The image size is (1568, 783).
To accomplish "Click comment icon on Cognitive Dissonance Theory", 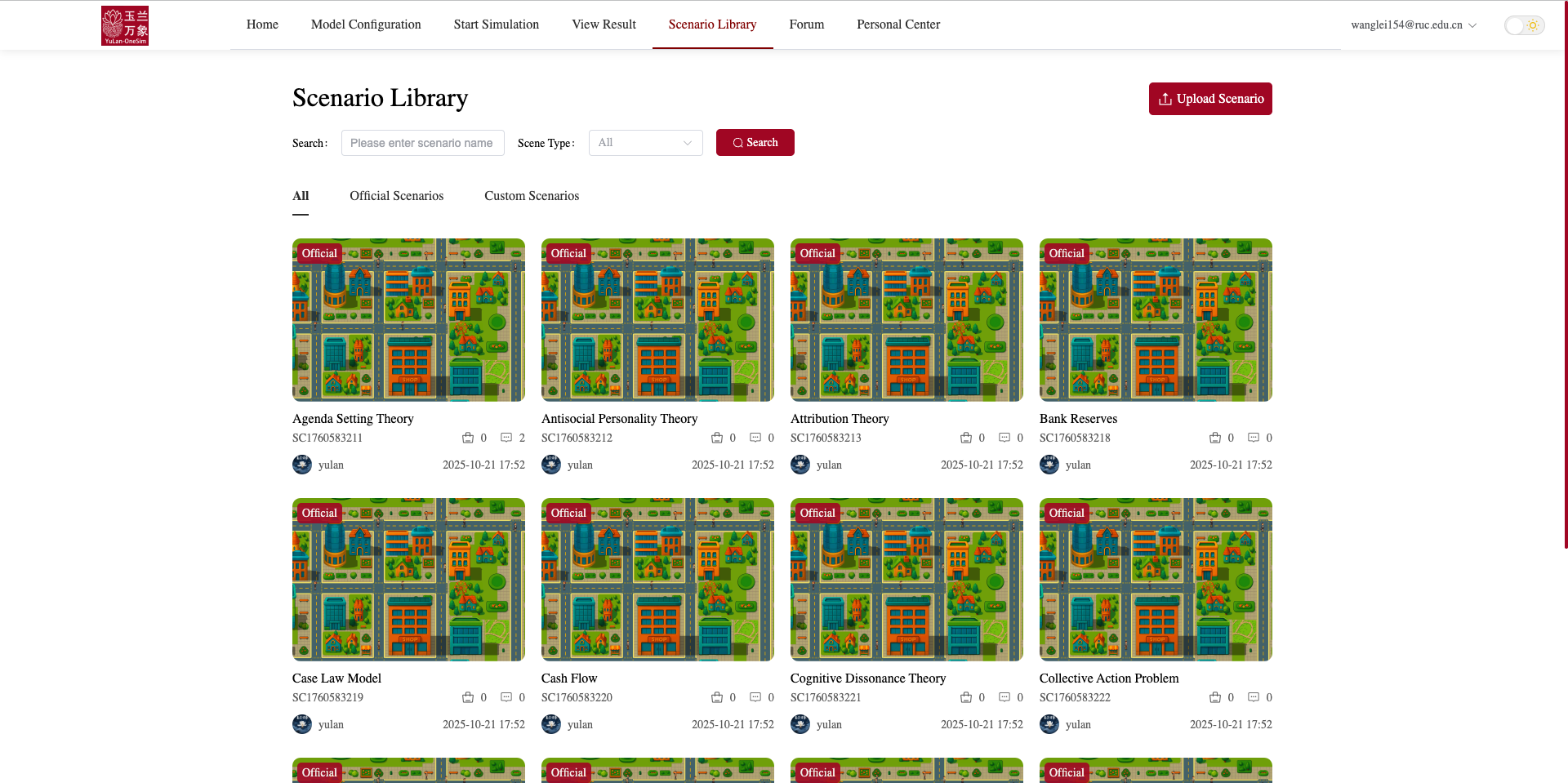I will tap(1004, 697).
